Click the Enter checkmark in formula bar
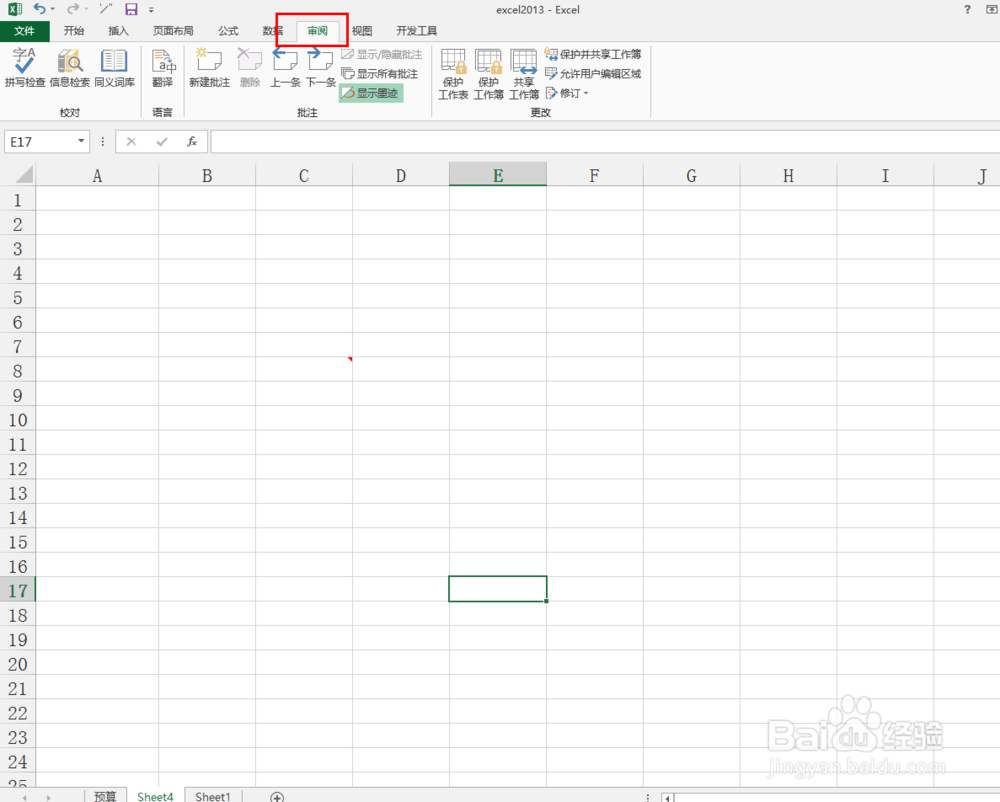This screenshot has height=802, width=1000. (162, 142)
